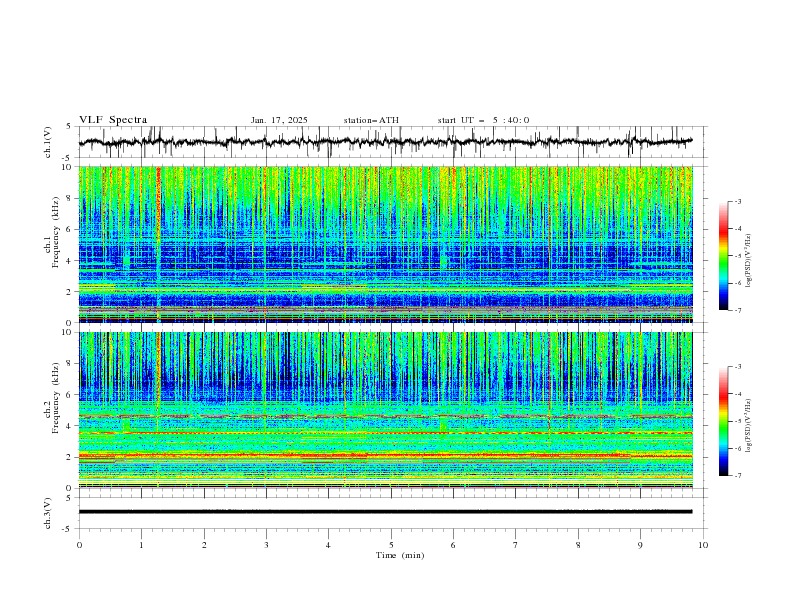Screen dimensions: 792x612
Task: Click the ch.1 spectrogram color scale bar
Action: (x=724, y=256)
